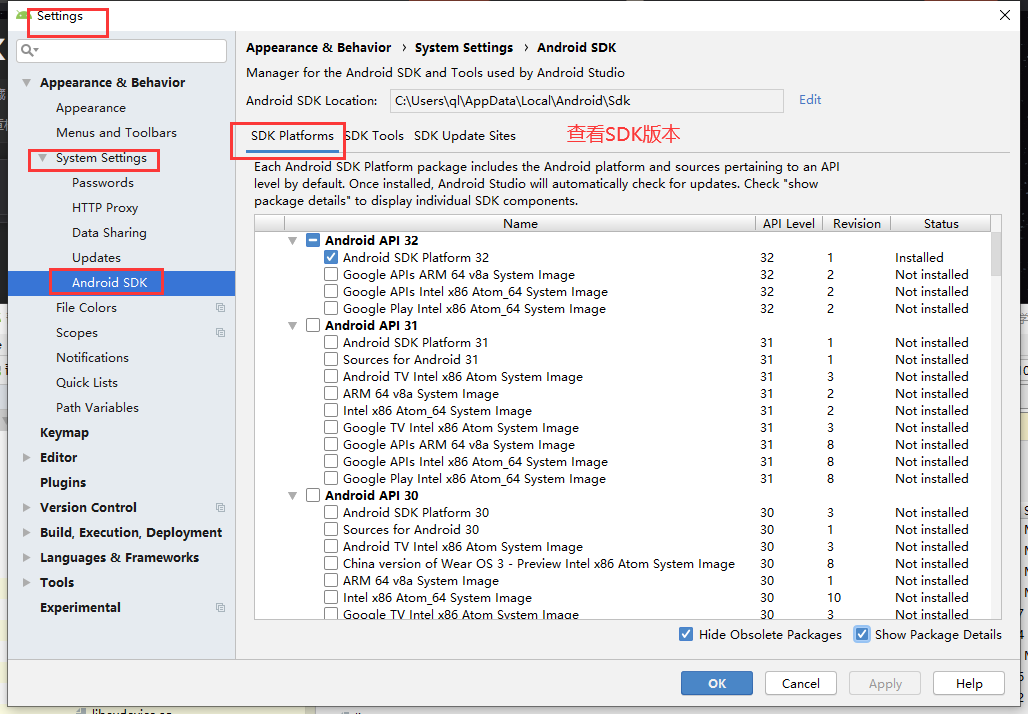Expand Build, Execution, Deployment section
This screenshot has height=714, width=1028.
pyautogui.click(x=26, y=532)
